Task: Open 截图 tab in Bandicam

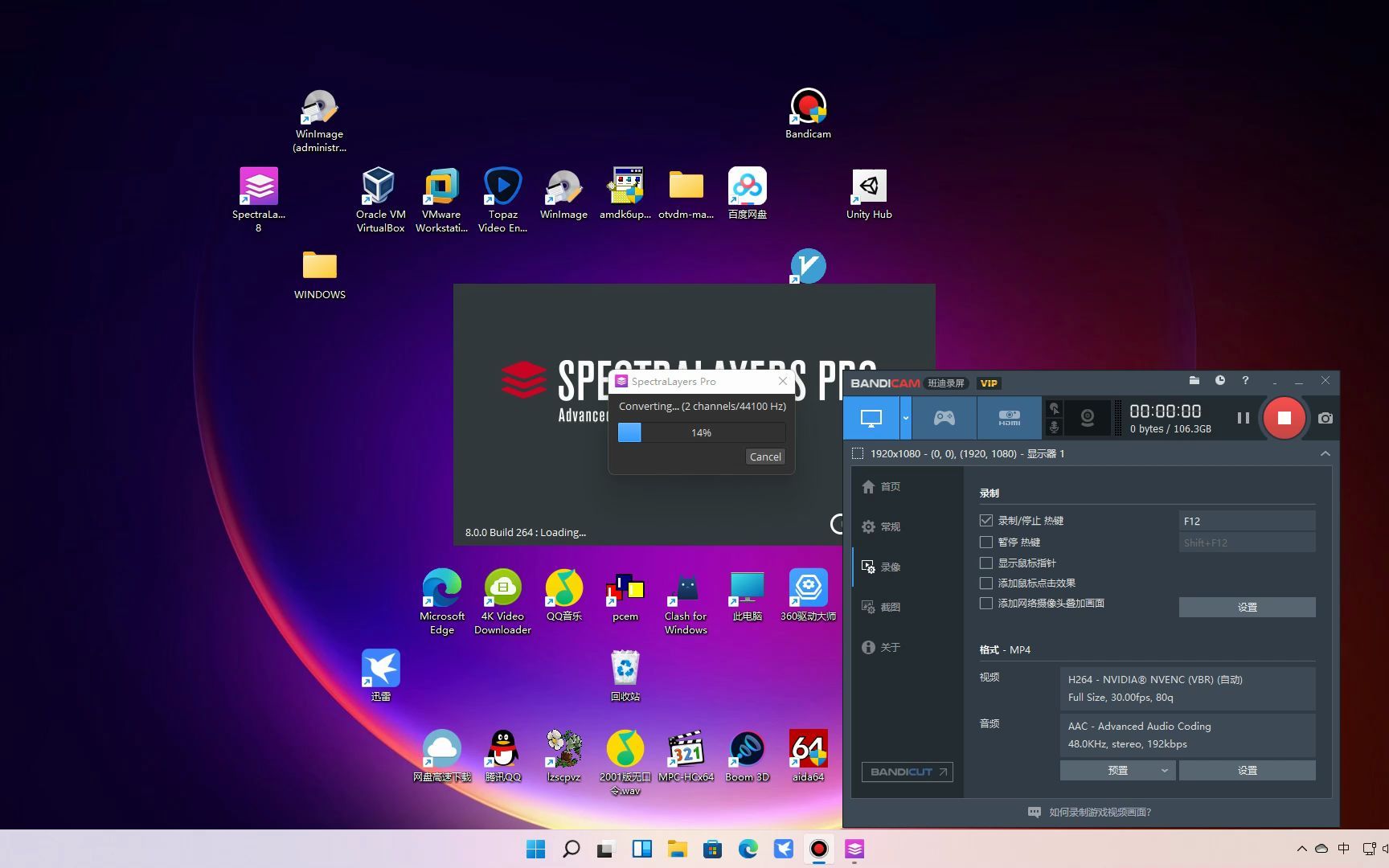Action: [881, 607]
